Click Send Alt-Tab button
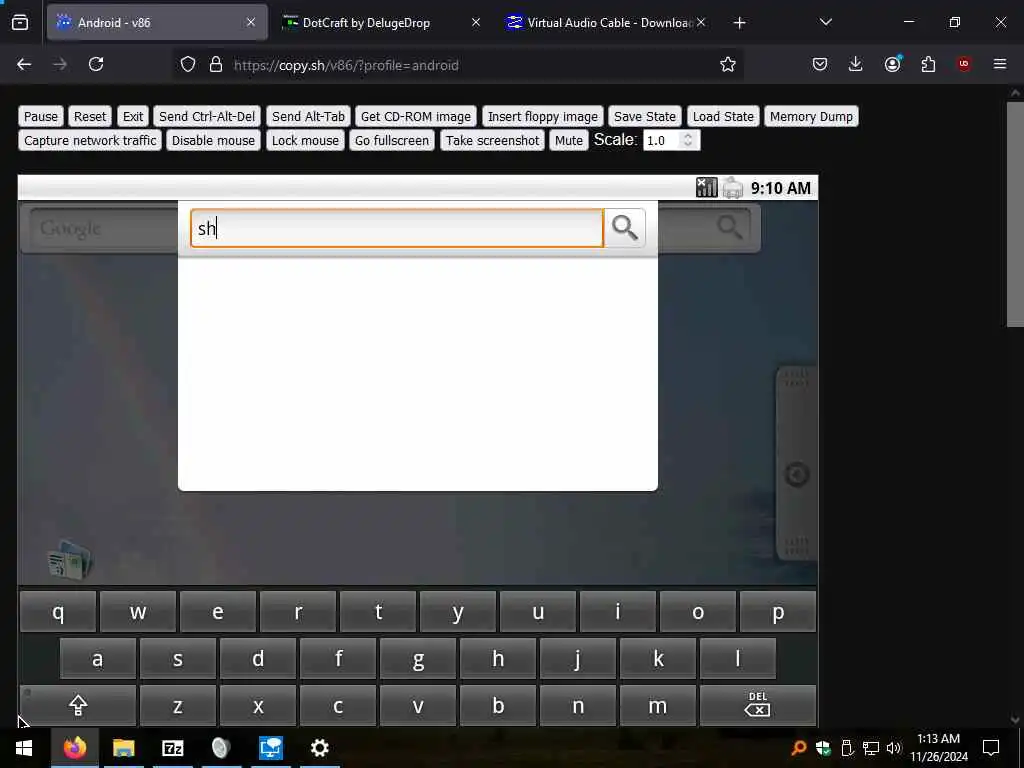This screenshot has width=1024, height=768. click(x=308, y=116)
